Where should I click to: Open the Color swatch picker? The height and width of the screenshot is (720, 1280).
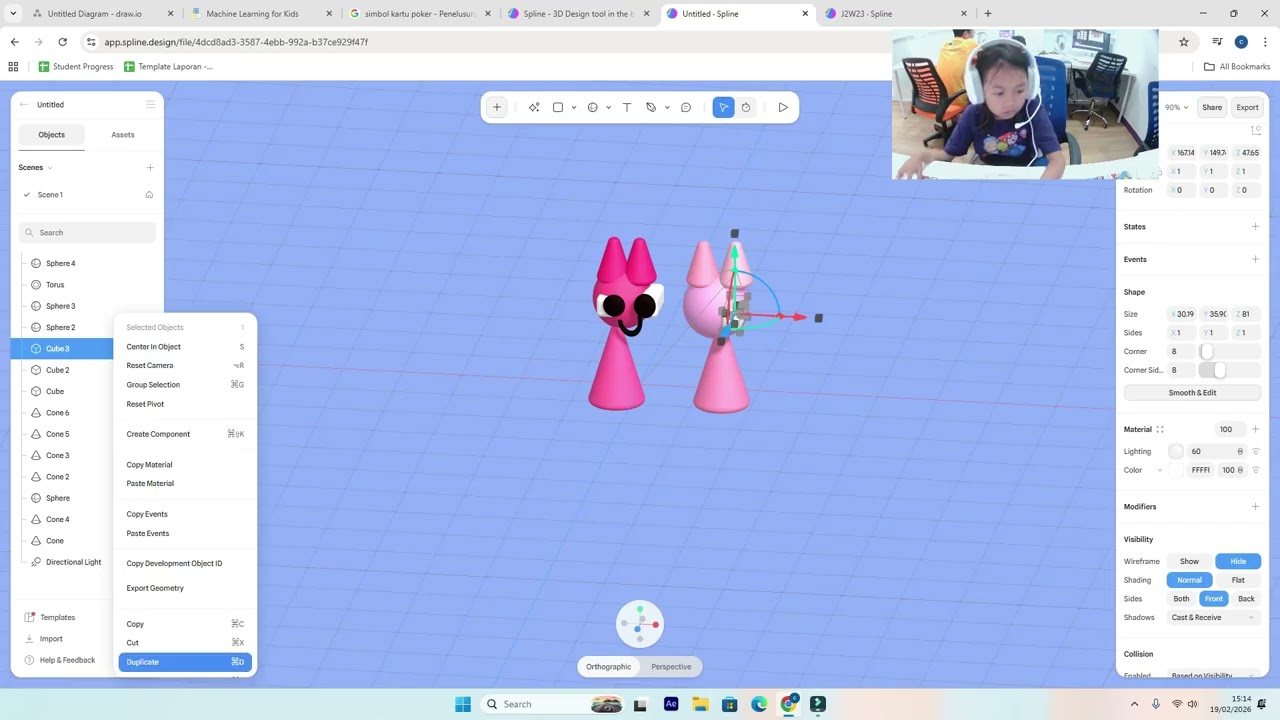pyautogui.click(x=1176, y=470)
